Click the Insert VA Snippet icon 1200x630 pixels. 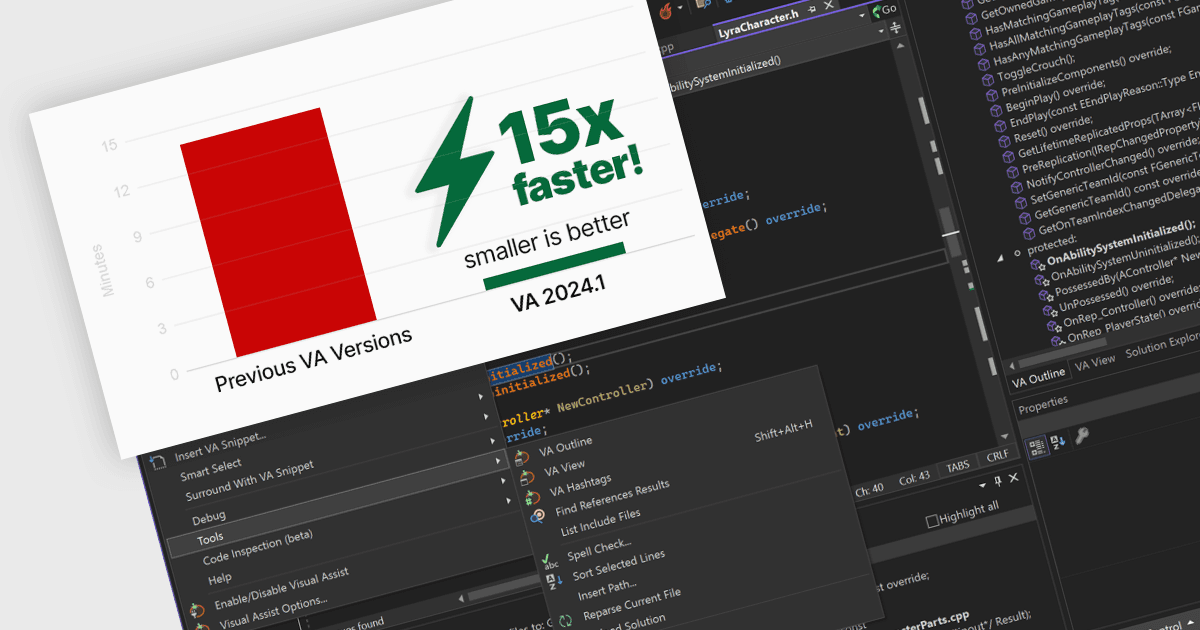click(157, 462)
